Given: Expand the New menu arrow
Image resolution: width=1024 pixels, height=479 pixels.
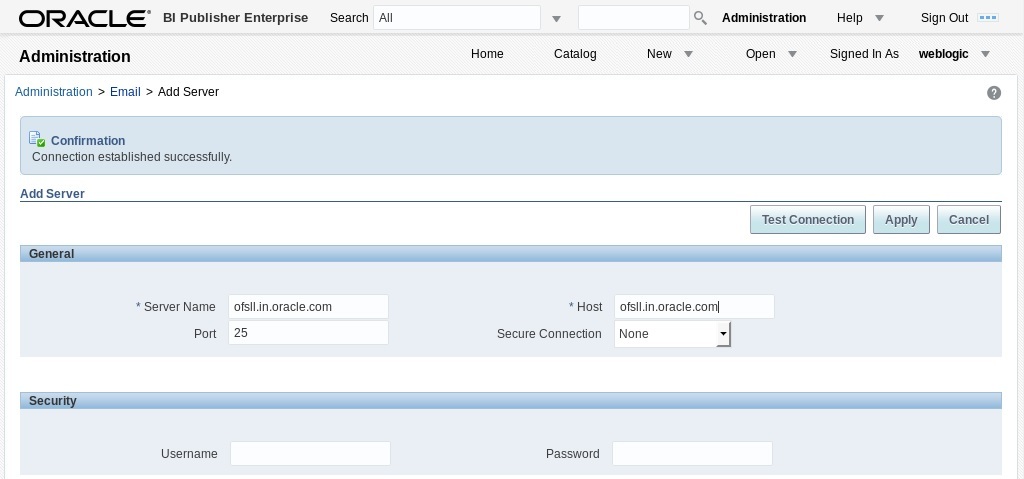Looking at the screenshot, I should pos(688,54).
